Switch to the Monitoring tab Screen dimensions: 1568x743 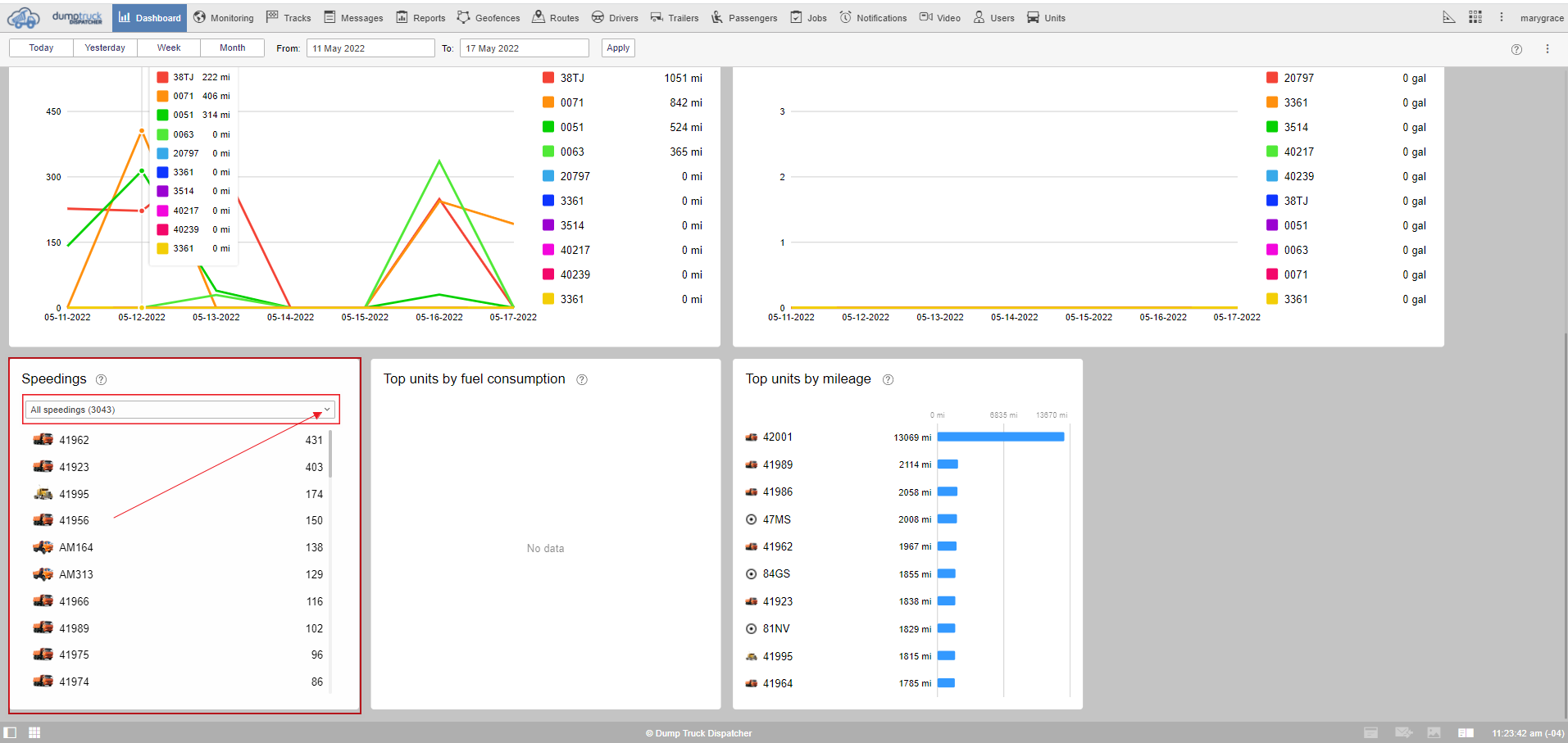[x=223, y=18]
